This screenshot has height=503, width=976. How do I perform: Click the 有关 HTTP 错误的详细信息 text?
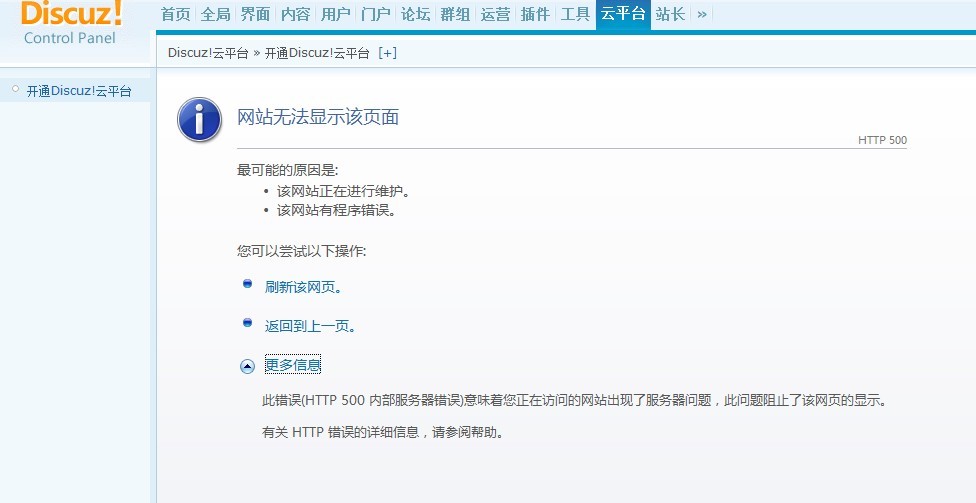point(382,431)
